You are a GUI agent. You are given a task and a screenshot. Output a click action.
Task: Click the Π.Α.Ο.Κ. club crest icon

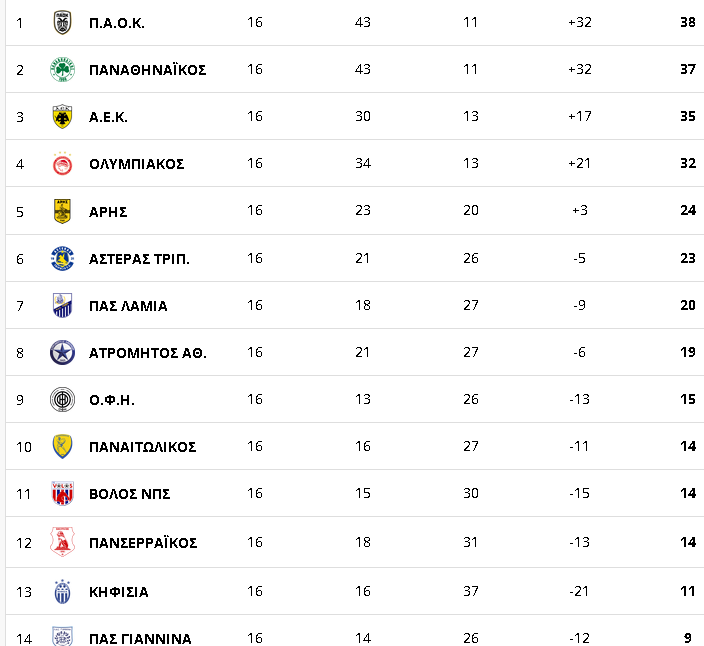(x=62, y=22)
